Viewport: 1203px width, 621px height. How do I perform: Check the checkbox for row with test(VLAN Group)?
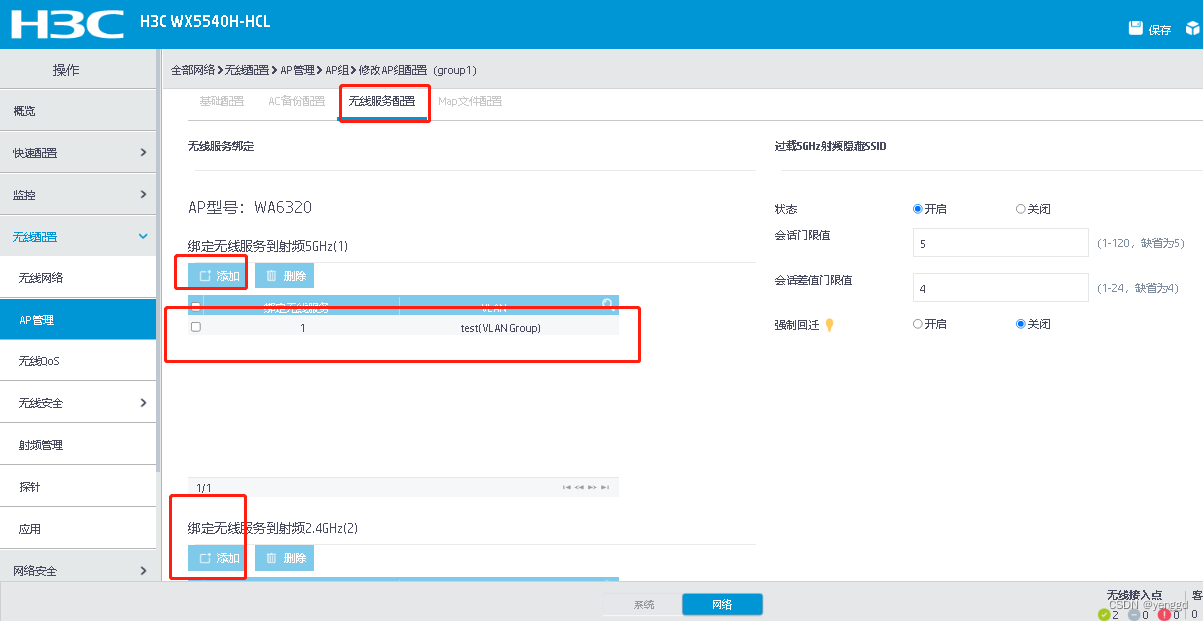196,326
